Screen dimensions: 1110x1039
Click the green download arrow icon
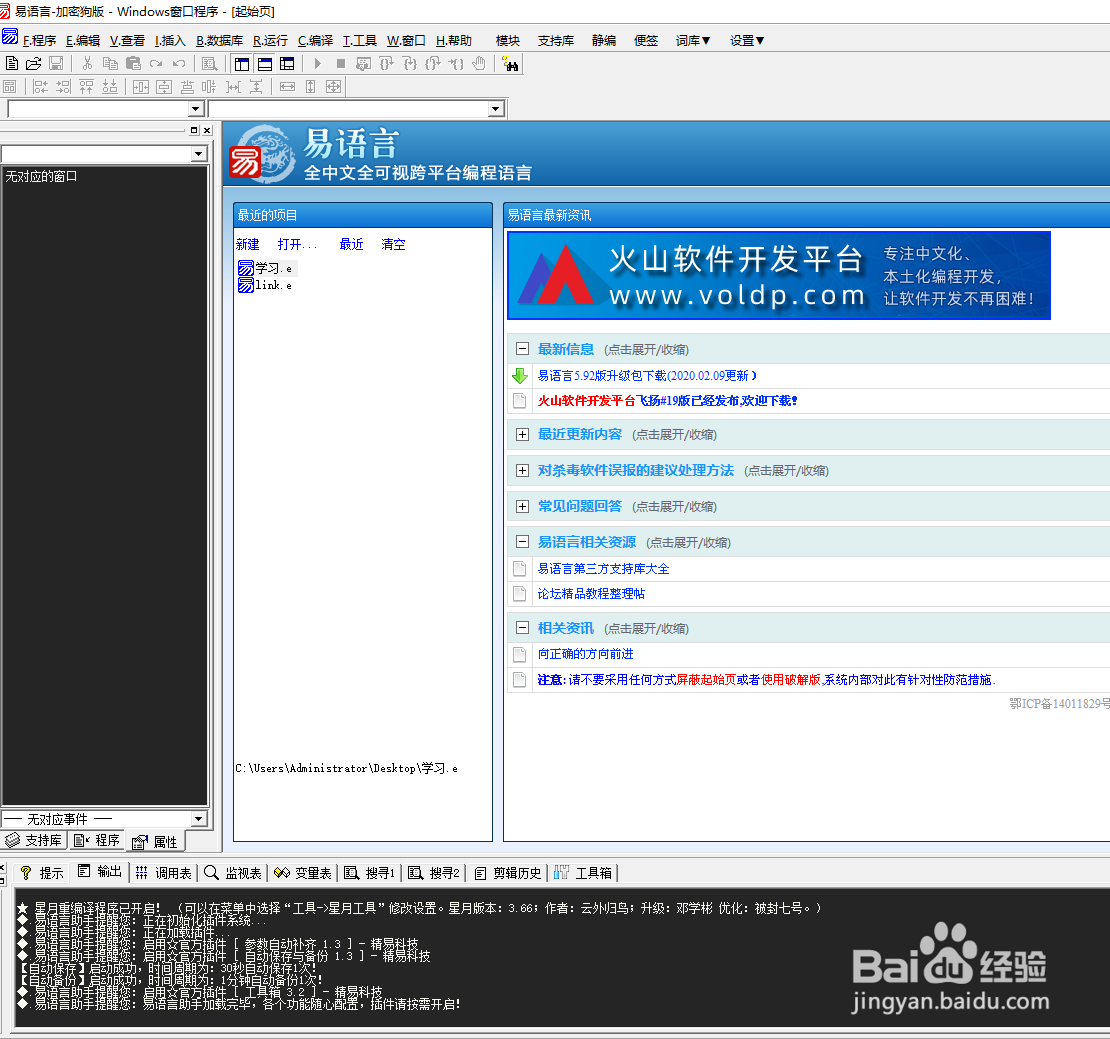[x=520, y=376]
